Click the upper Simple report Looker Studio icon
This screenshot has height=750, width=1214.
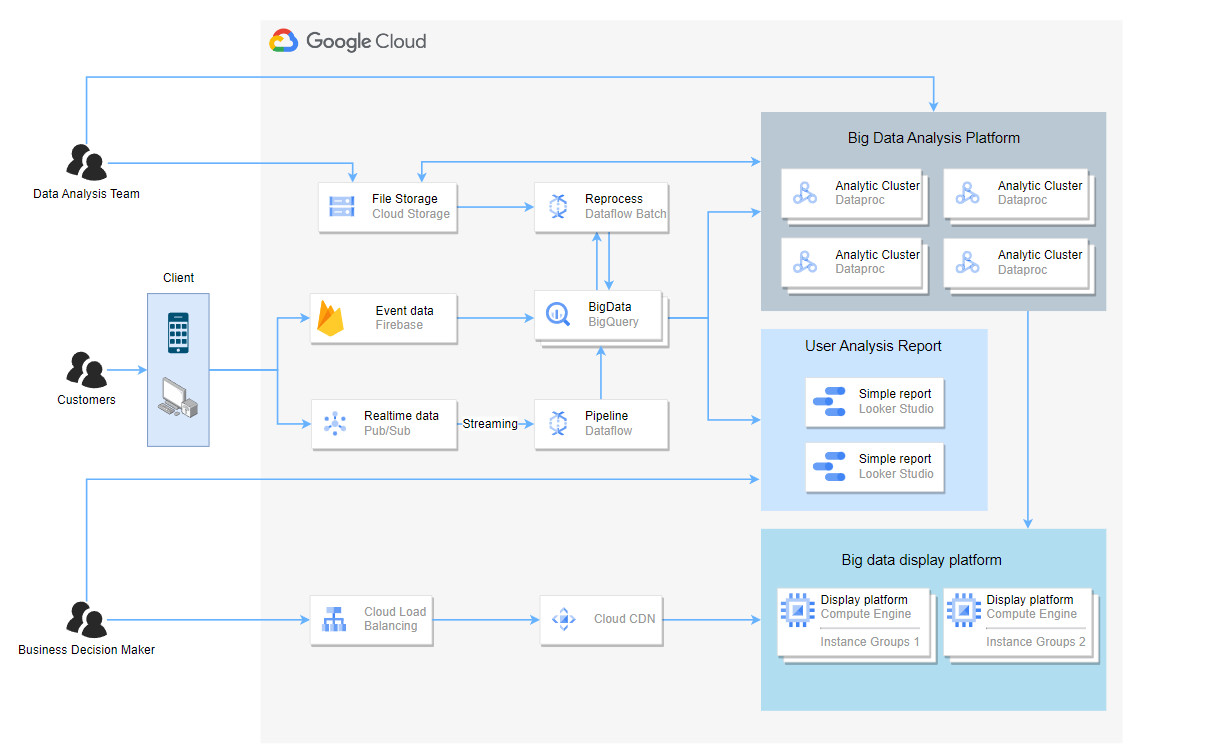[x=829, y=402]
